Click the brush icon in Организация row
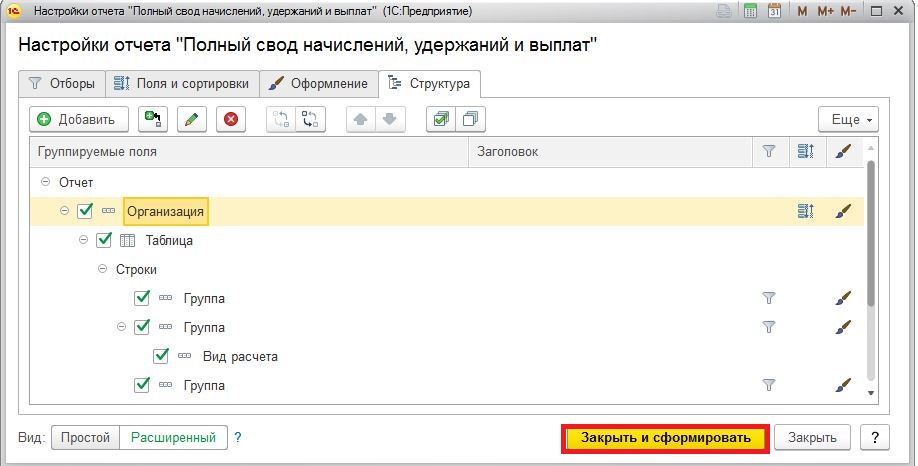 [x=843, y=211]
